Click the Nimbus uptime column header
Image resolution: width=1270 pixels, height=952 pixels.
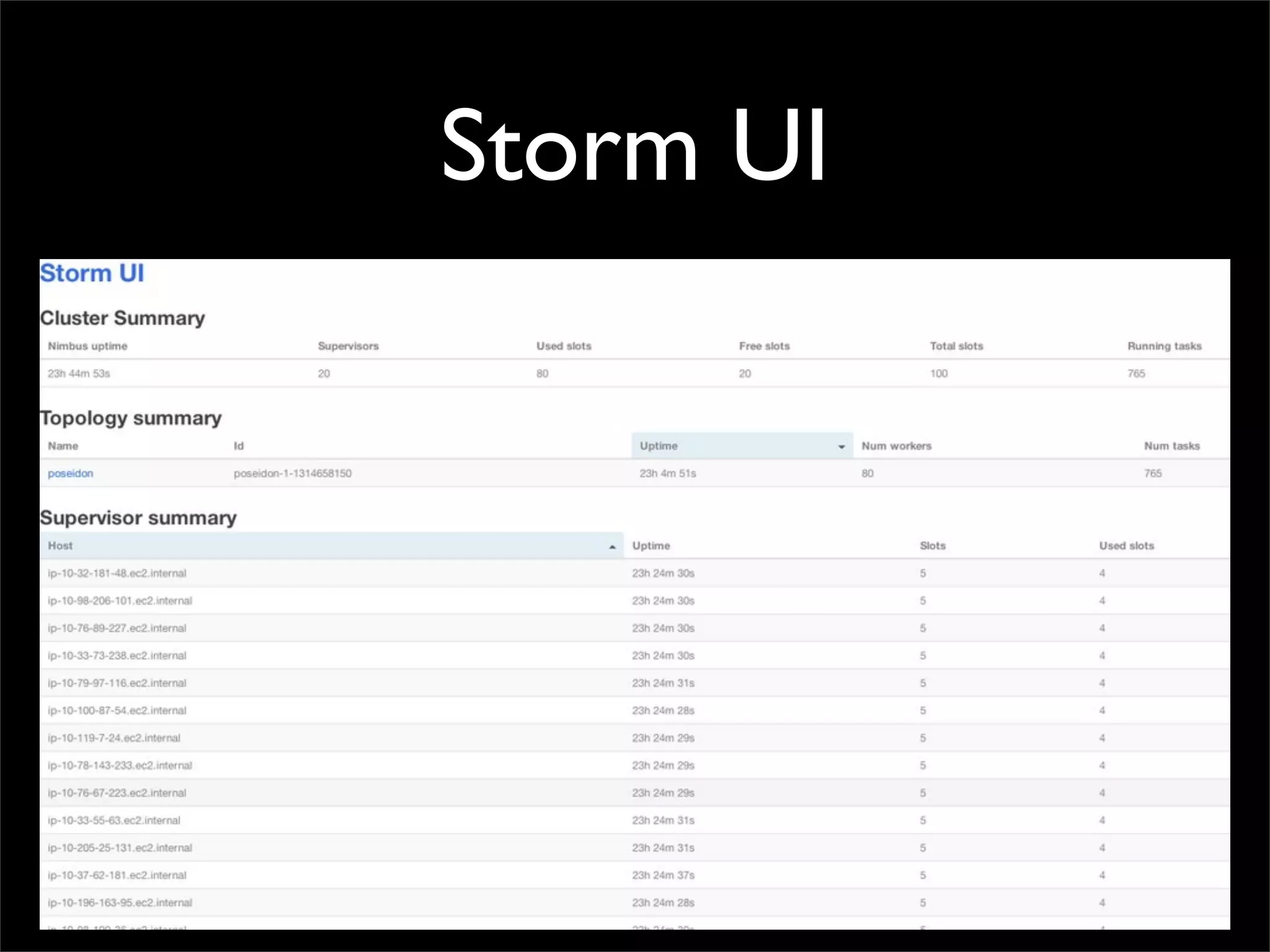tap(87, 346)
